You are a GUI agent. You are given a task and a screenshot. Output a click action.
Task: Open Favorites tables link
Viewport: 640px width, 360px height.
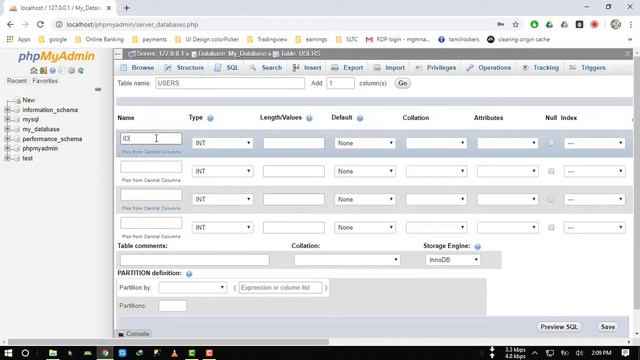tap(45, 81)
